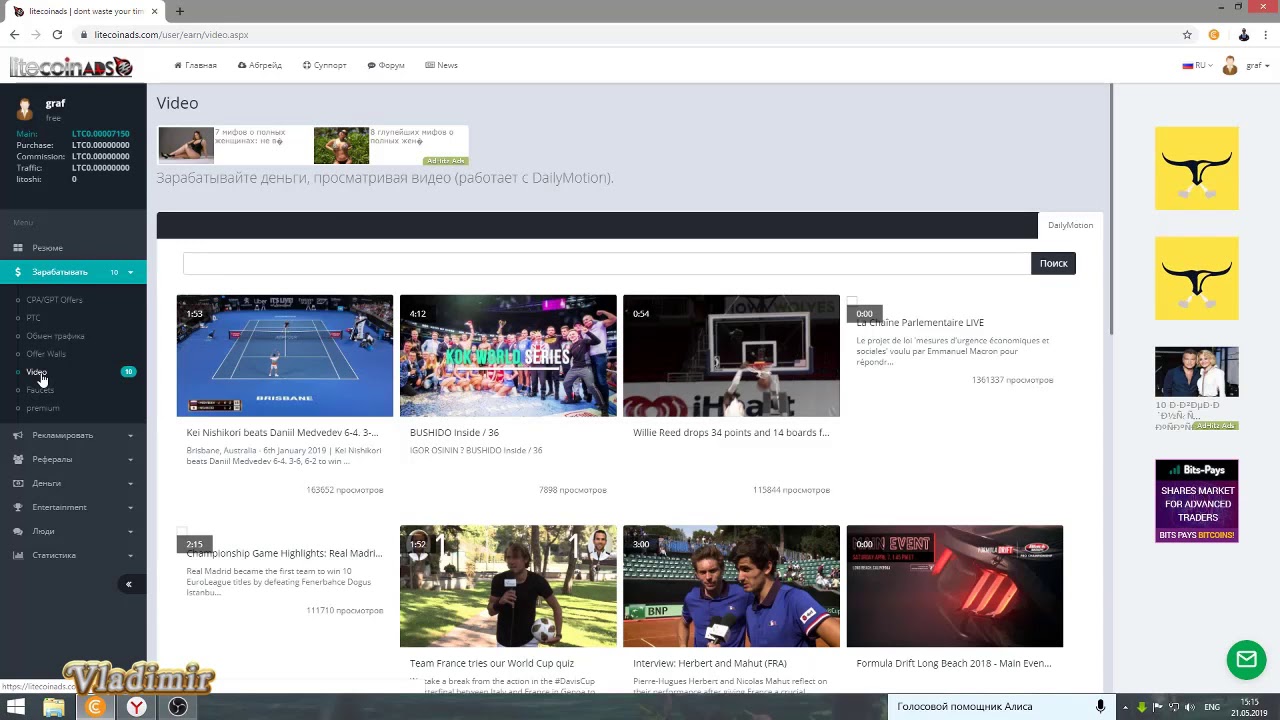Bookmark page with the star icon

click(x=1187, y=34)
